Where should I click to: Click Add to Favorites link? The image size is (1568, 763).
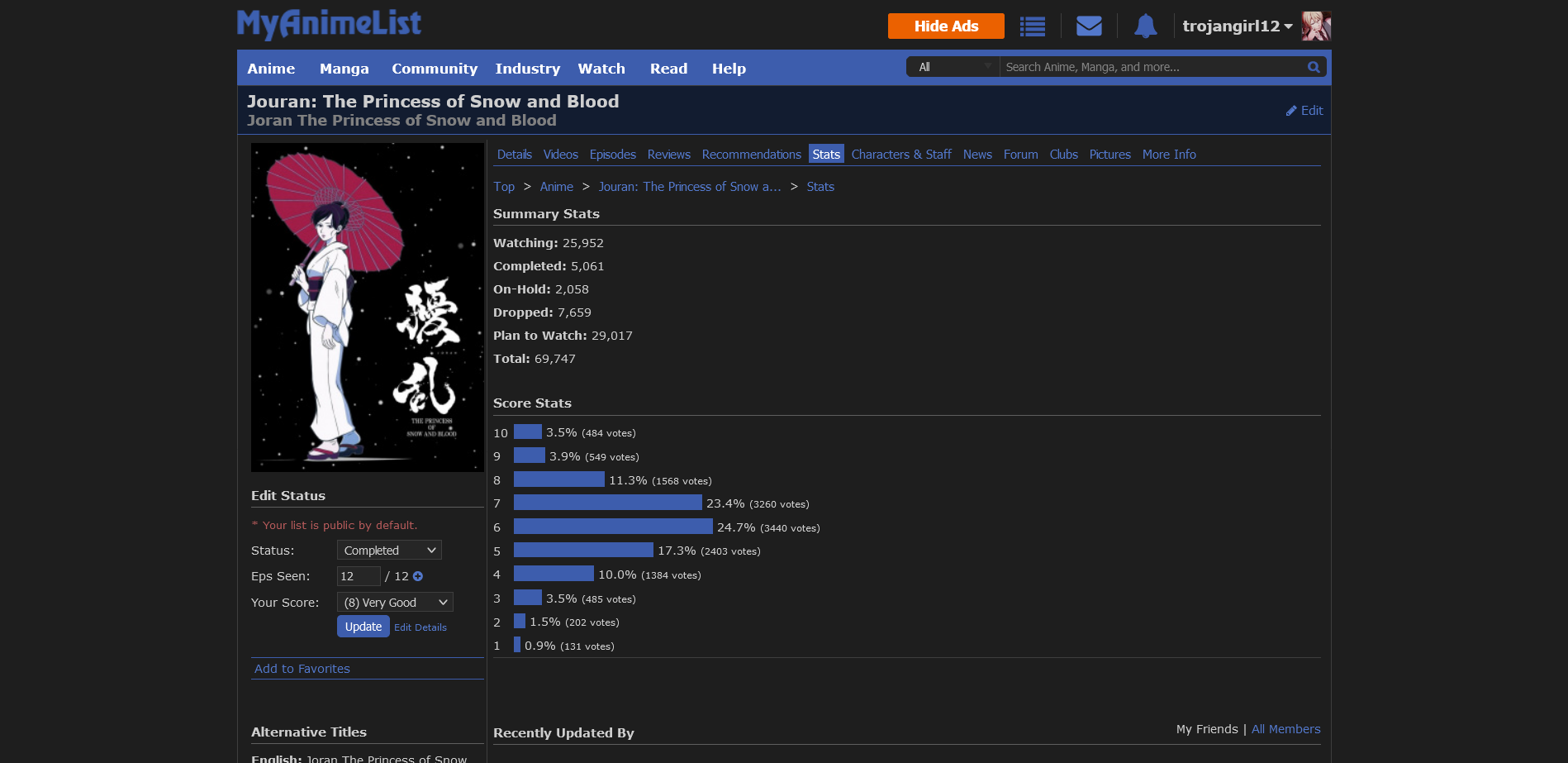tap(302, 669)
